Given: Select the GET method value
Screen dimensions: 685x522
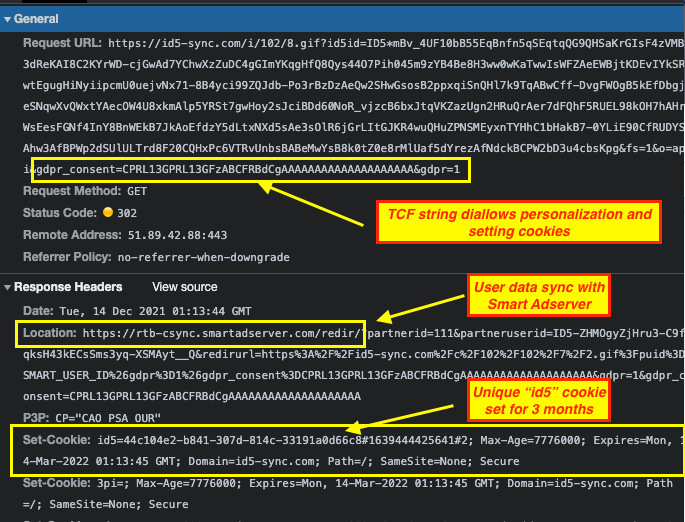Looking at the screenshot, I should (137, 191).
